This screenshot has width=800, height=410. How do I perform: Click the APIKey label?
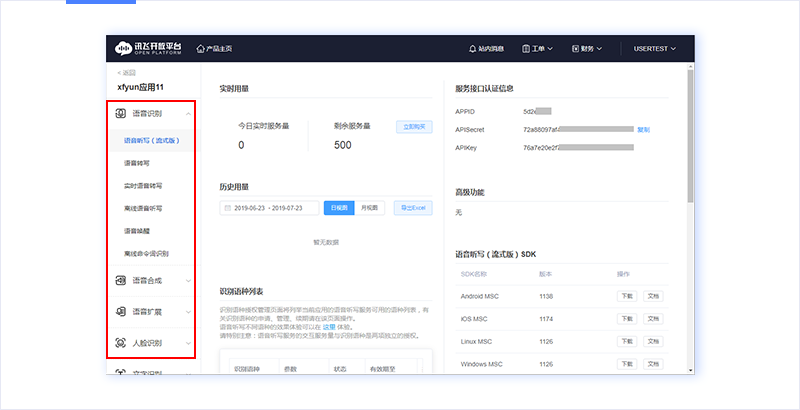(466, 148)
